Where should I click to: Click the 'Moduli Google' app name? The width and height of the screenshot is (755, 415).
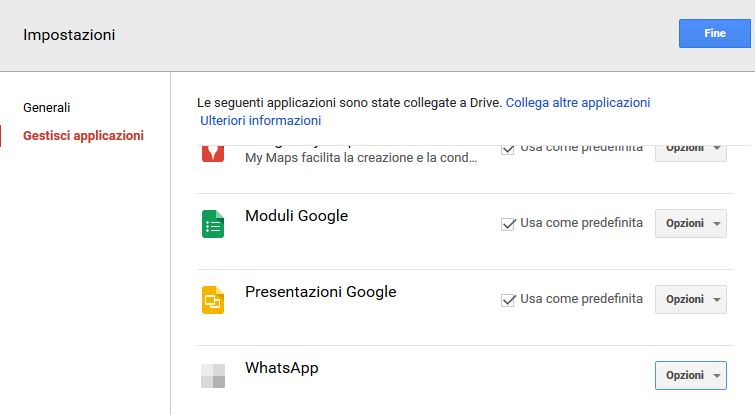coord(296,216)
